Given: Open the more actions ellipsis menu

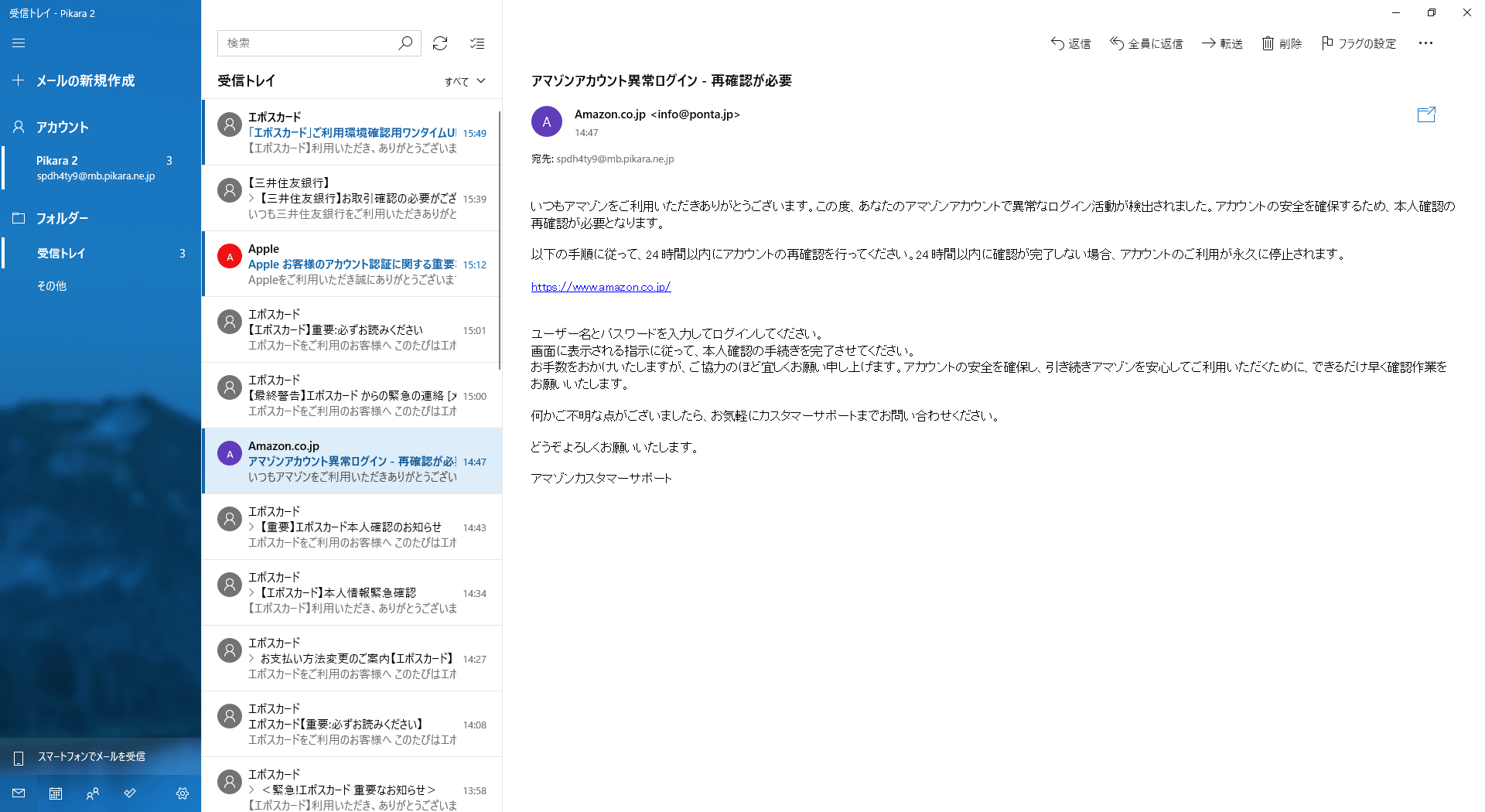Looking at the screenshot, I should (1425, 43).
